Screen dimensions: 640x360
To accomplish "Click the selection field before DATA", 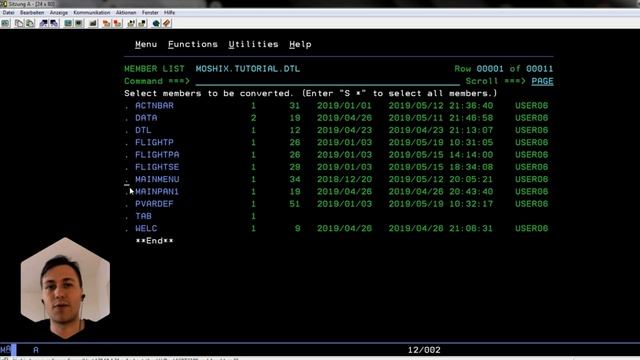I will [127, 118].
